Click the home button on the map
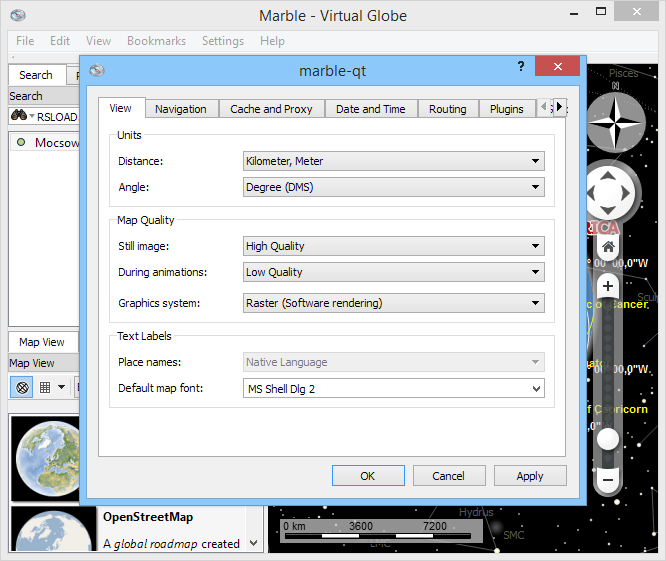The width and height of the screenshot is (666, 561). 608,247
